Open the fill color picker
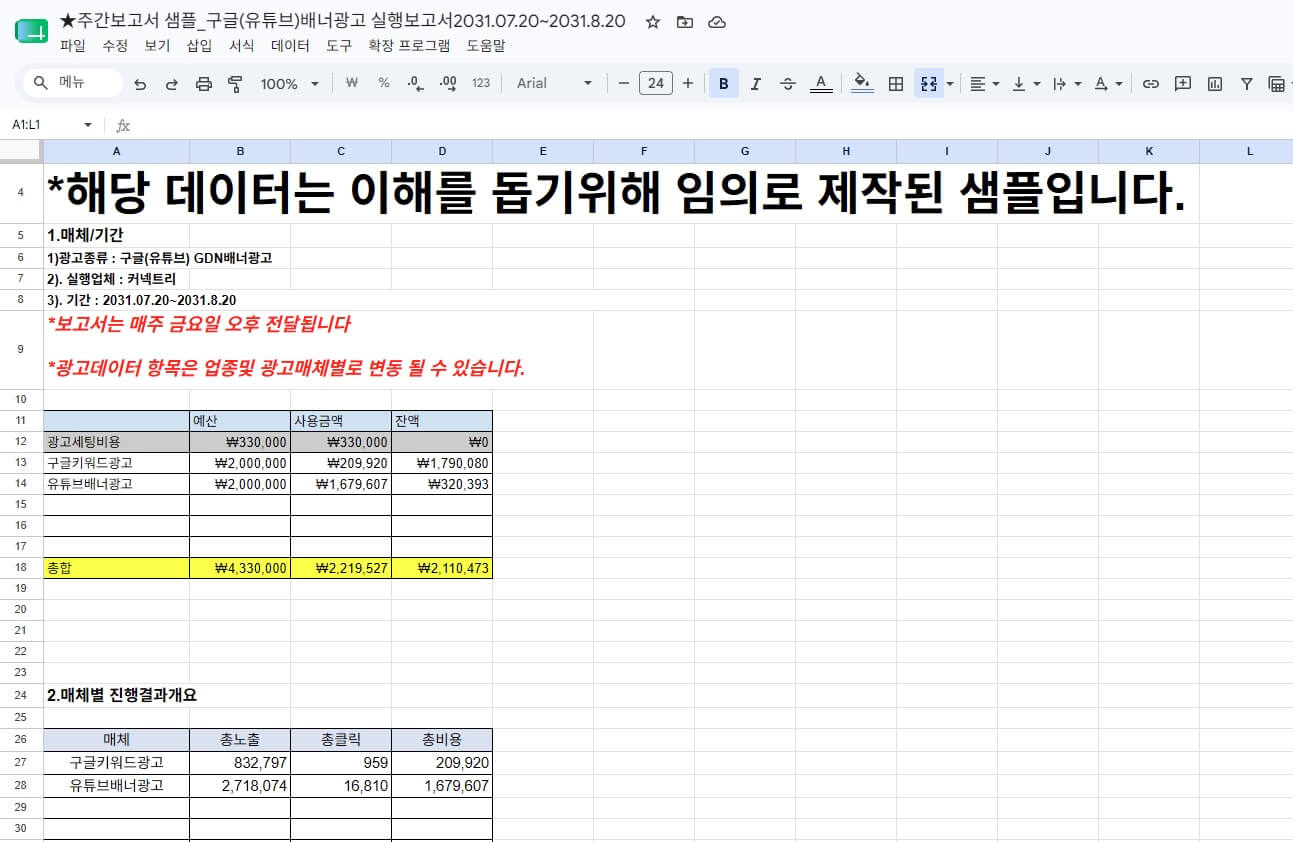 coord(862,84)
